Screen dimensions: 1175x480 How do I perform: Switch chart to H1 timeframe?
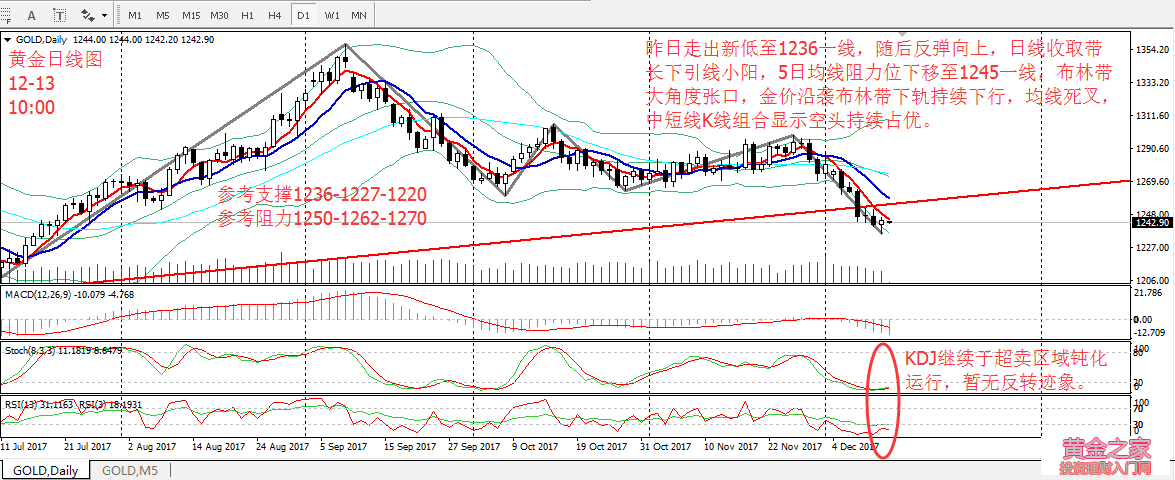click(x=247, y=16)
